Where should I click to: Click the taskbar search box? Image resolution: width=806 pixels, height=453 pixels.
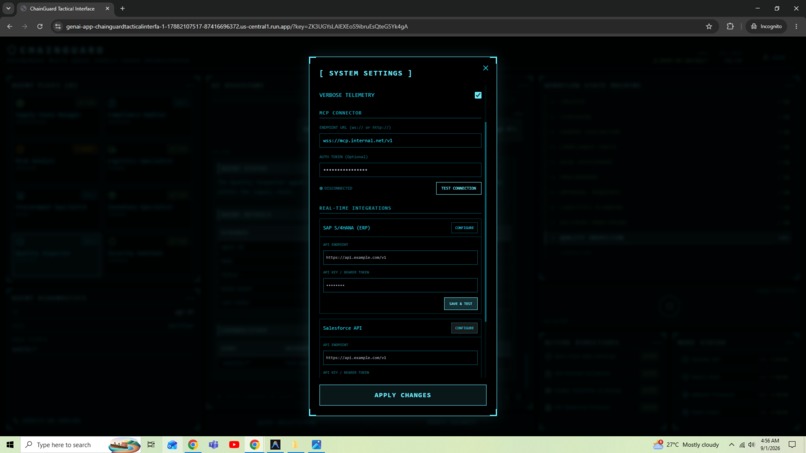click(x=81, y=444)
